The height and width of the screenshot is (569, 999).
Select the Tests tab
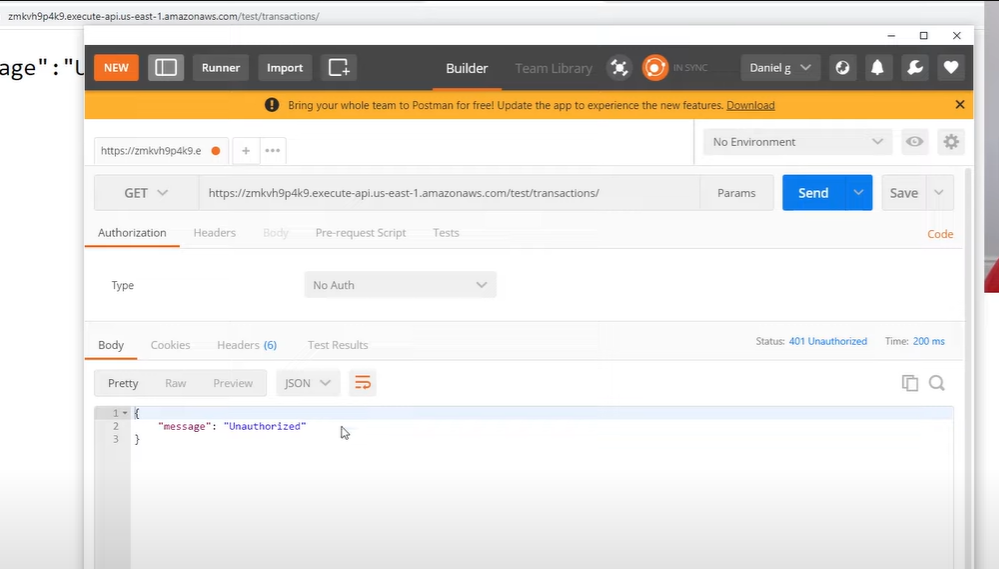[x=446, y=233]
